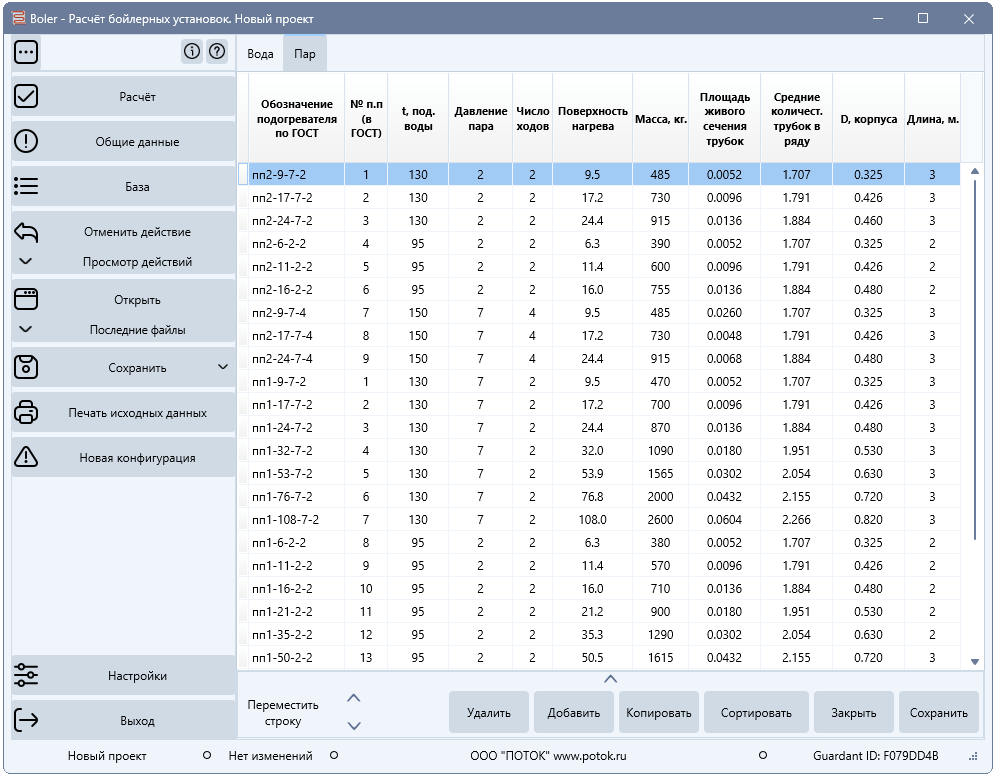Click the Удалить button

[x=488, y=712]
